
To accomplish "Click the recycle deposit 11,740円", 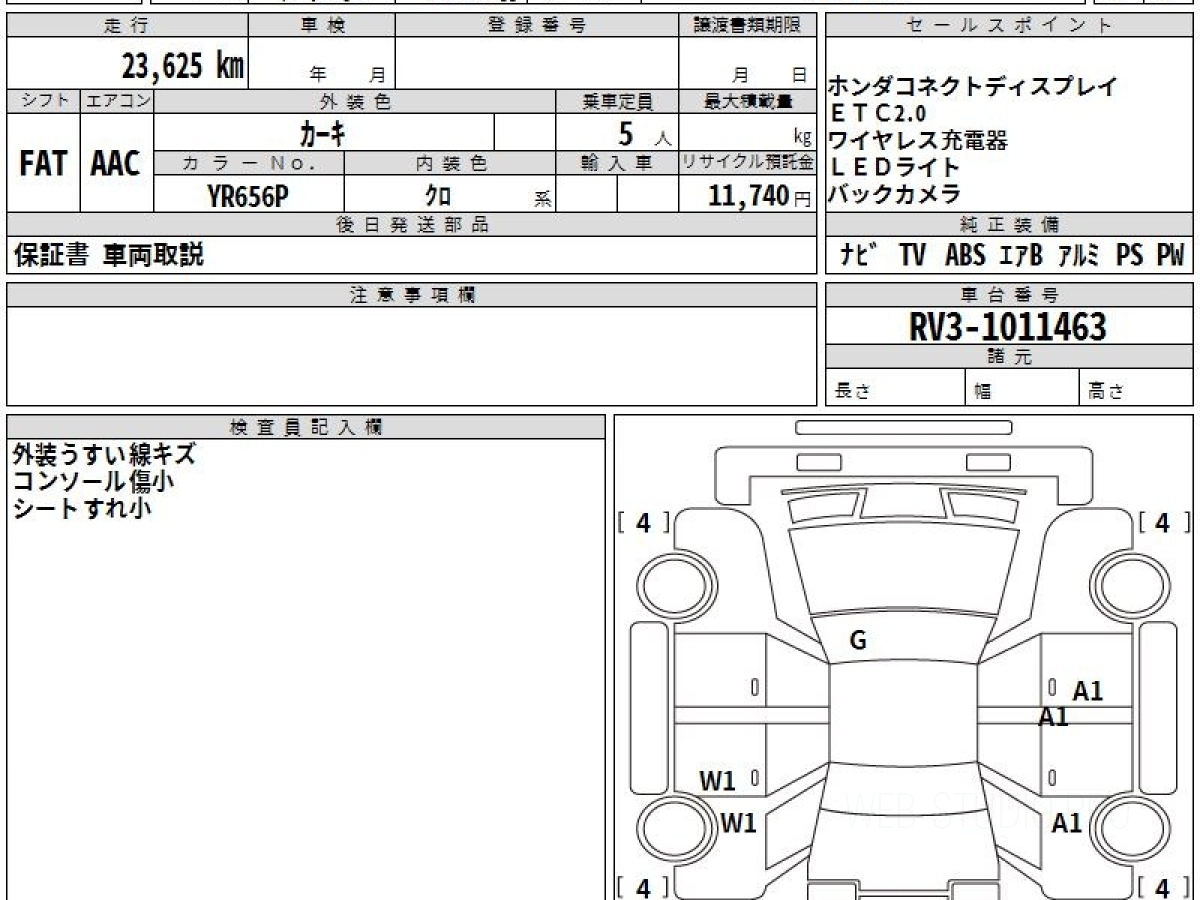I will click(760, 197).
